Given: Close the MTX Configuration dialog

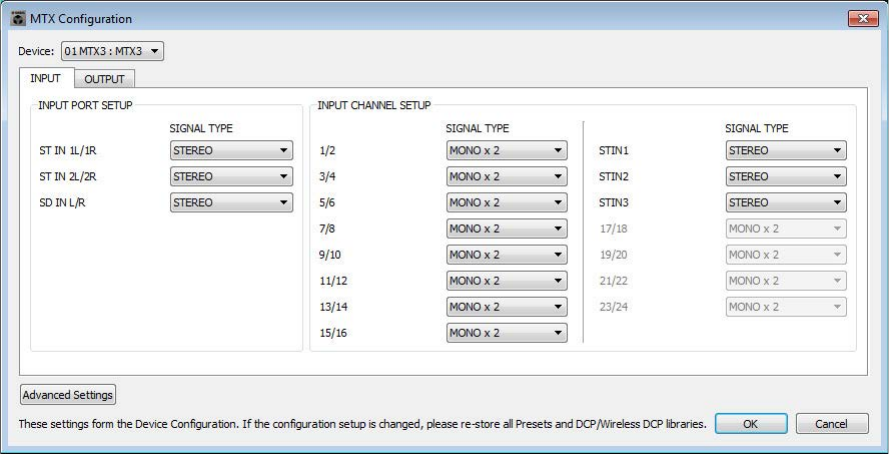Looking at the screenshot, I should [x=863, y=19].
